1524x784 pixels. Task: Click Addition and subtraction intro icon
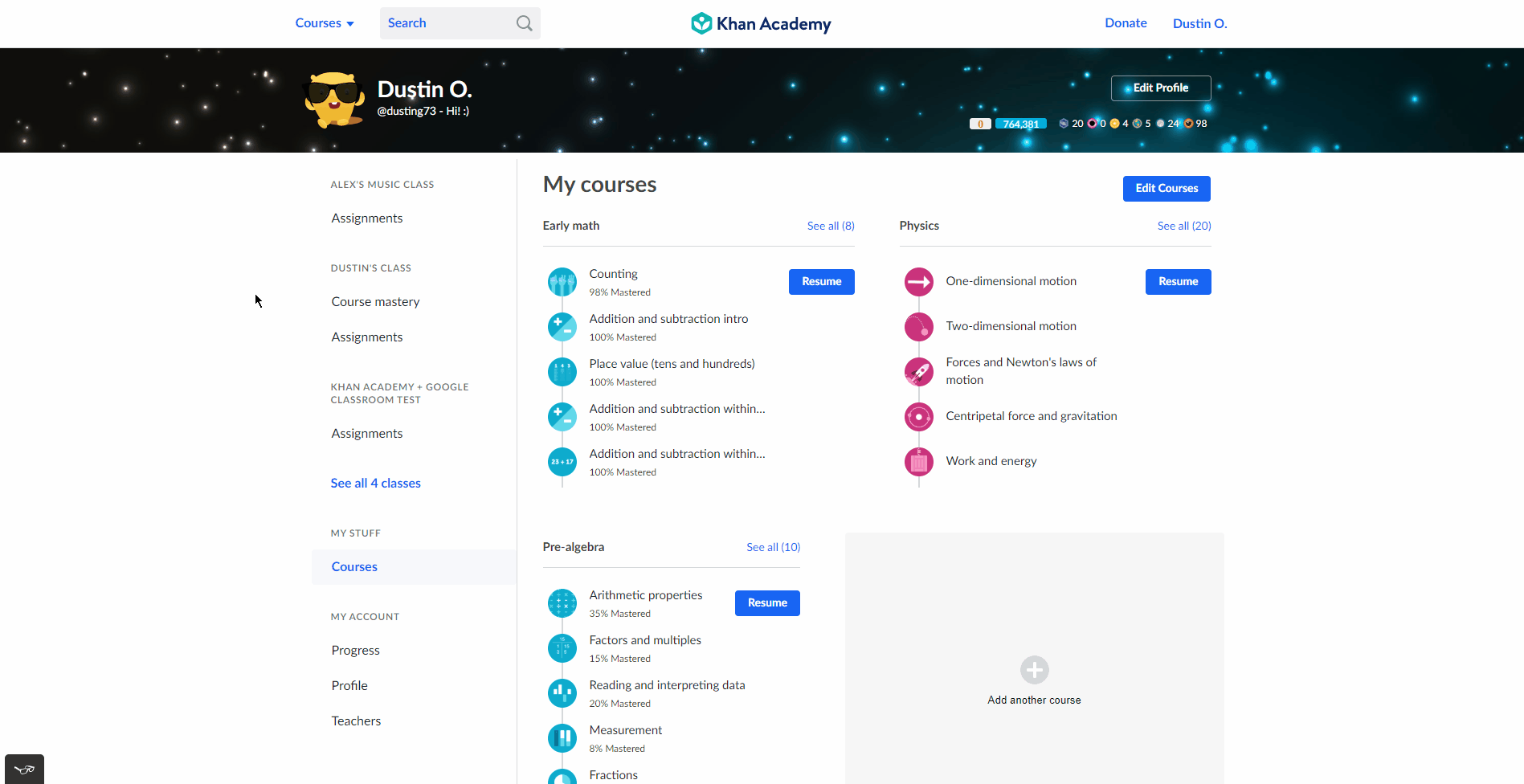[562, 327]
